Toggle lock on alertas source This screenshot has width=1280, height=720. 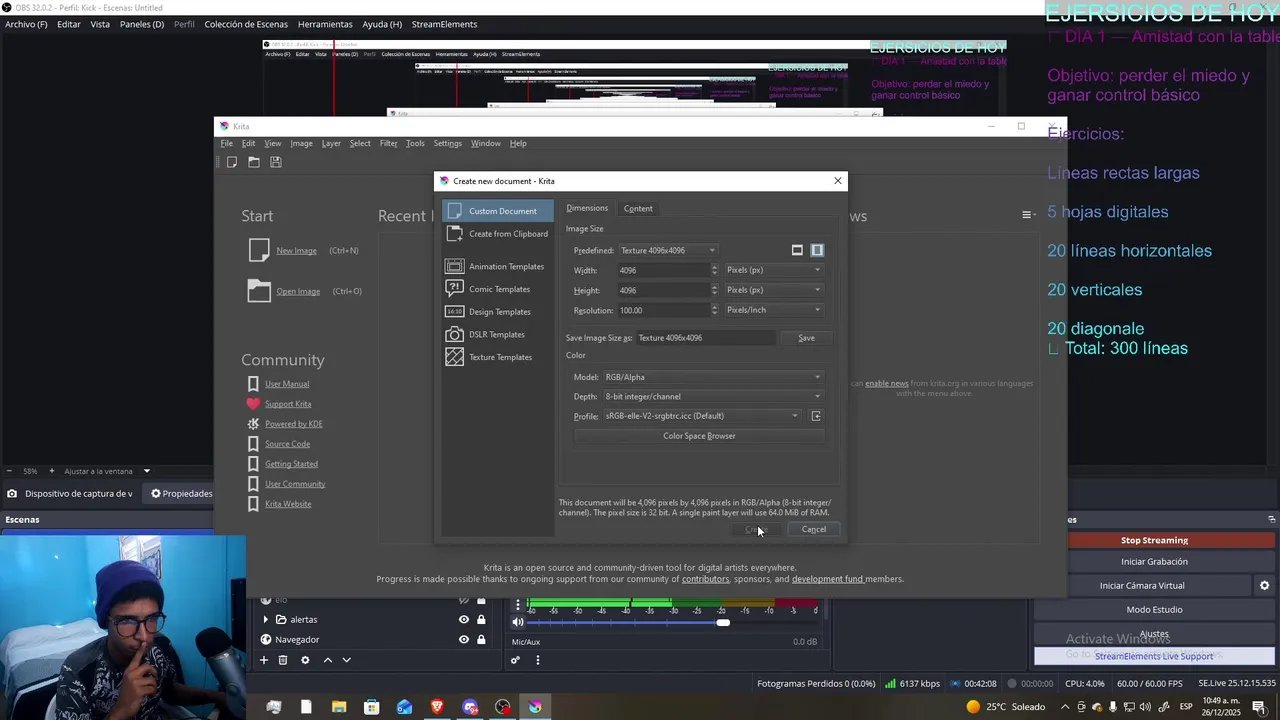pyautogui.click(x=481, y=620)
